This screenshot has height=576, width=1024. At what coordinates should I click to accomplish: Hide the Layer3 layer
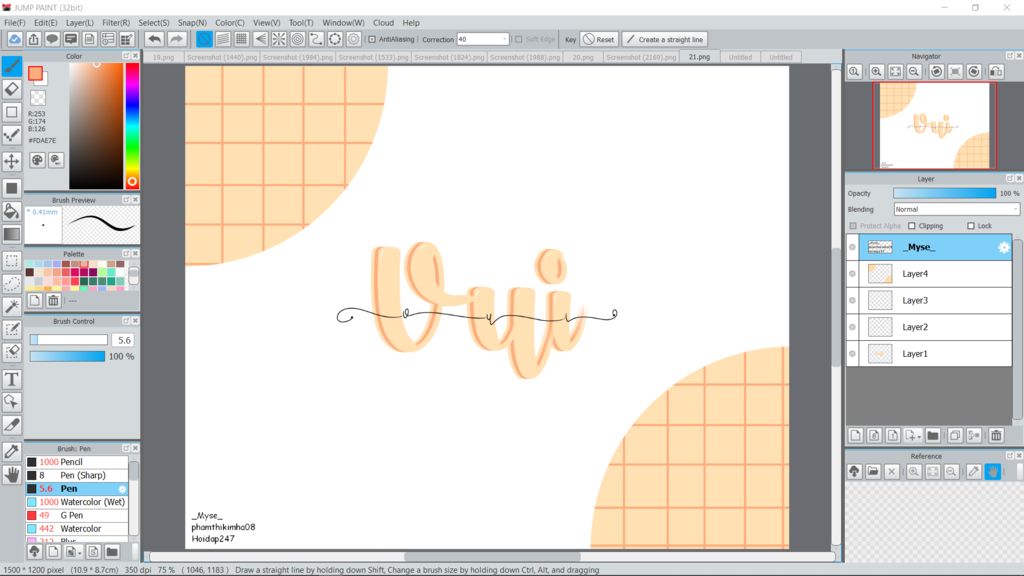tap(852, 300)
